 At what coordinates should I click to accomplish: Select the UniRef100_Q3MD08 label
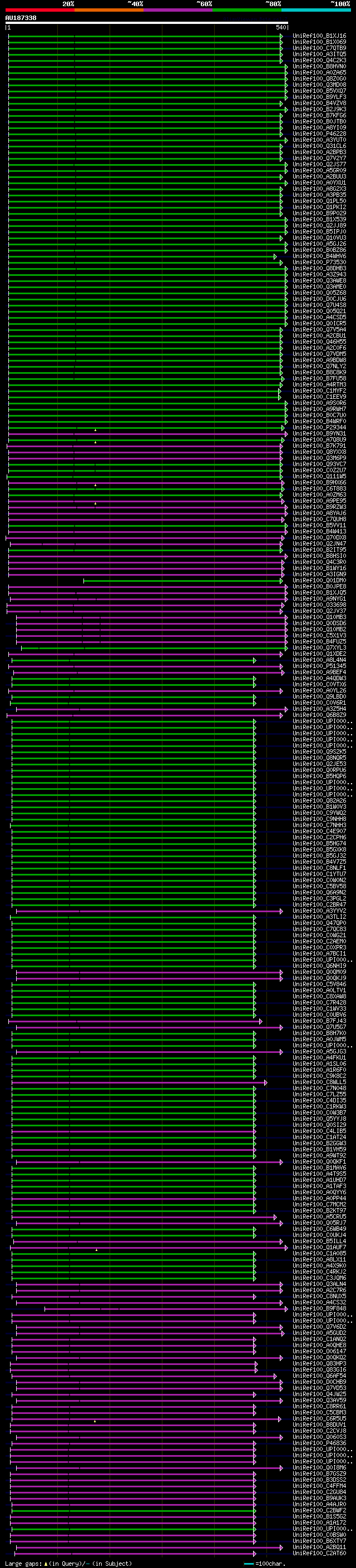(319, 85)
